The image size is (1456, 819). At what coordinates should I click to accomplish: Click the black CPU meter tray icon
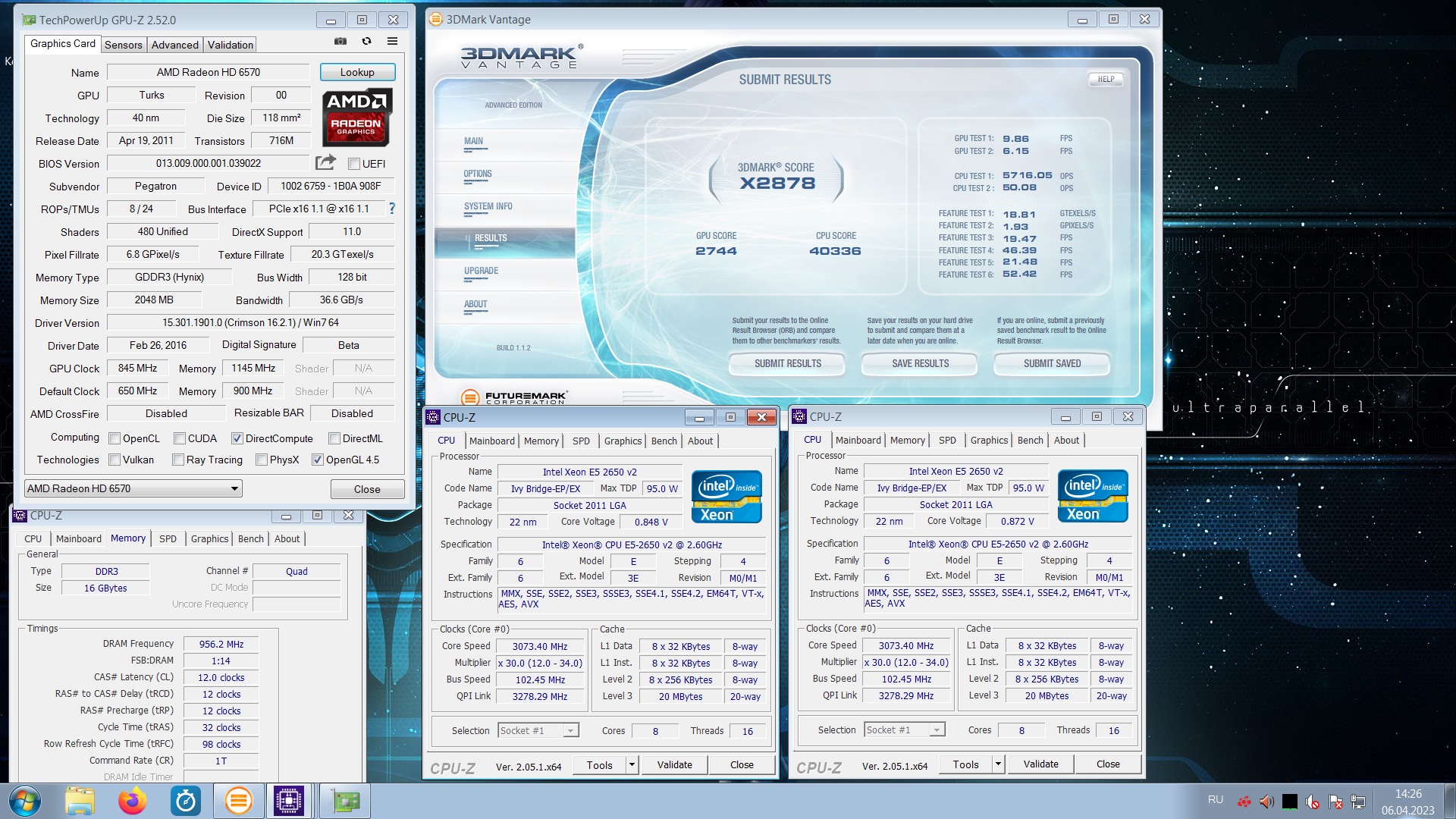(1290, 802)
